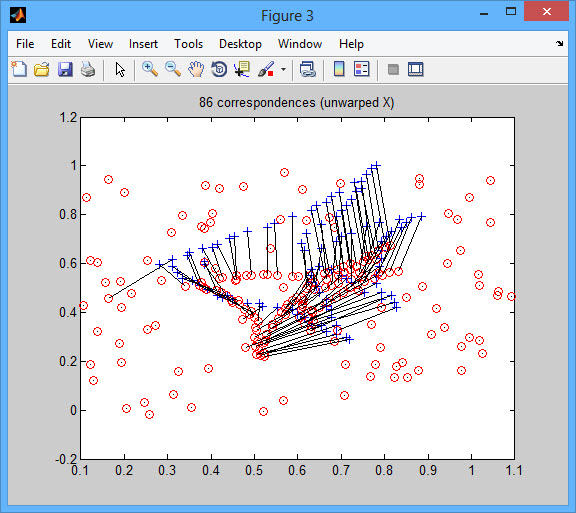Toggle the Data Cursor tool
The width and height of the screenshot is (576, 513).
(242, 69)
